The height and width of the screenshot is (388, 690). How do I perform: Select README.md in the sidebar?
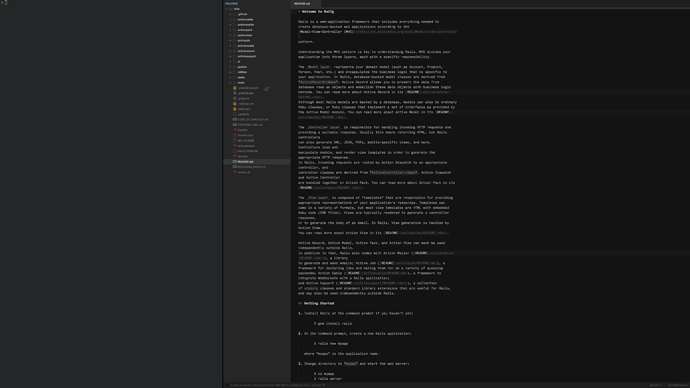tap(257, 162)
